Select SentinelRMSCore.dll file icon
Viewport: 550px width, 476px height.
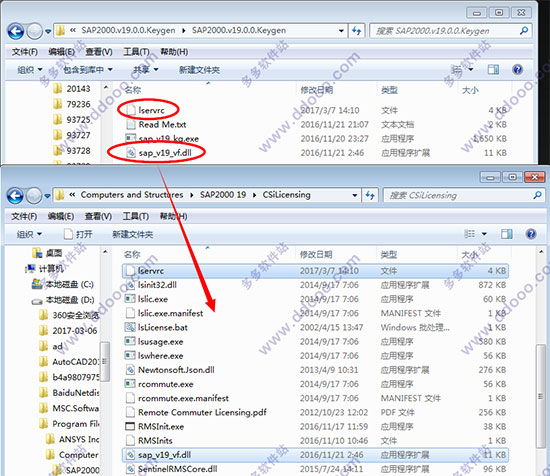[130, 469]
